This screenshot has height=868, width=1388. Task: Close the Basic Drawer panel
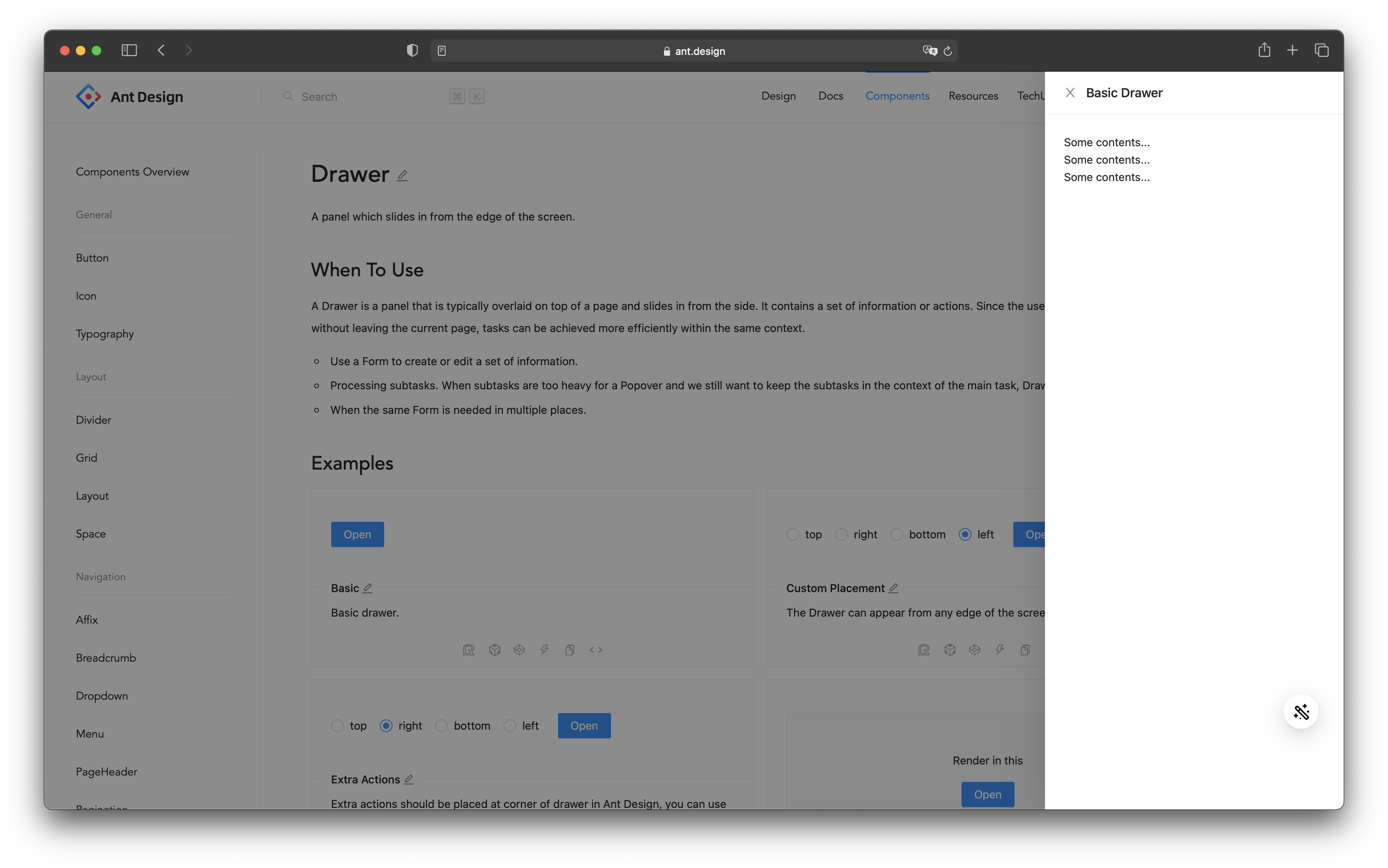[1070, 92]
